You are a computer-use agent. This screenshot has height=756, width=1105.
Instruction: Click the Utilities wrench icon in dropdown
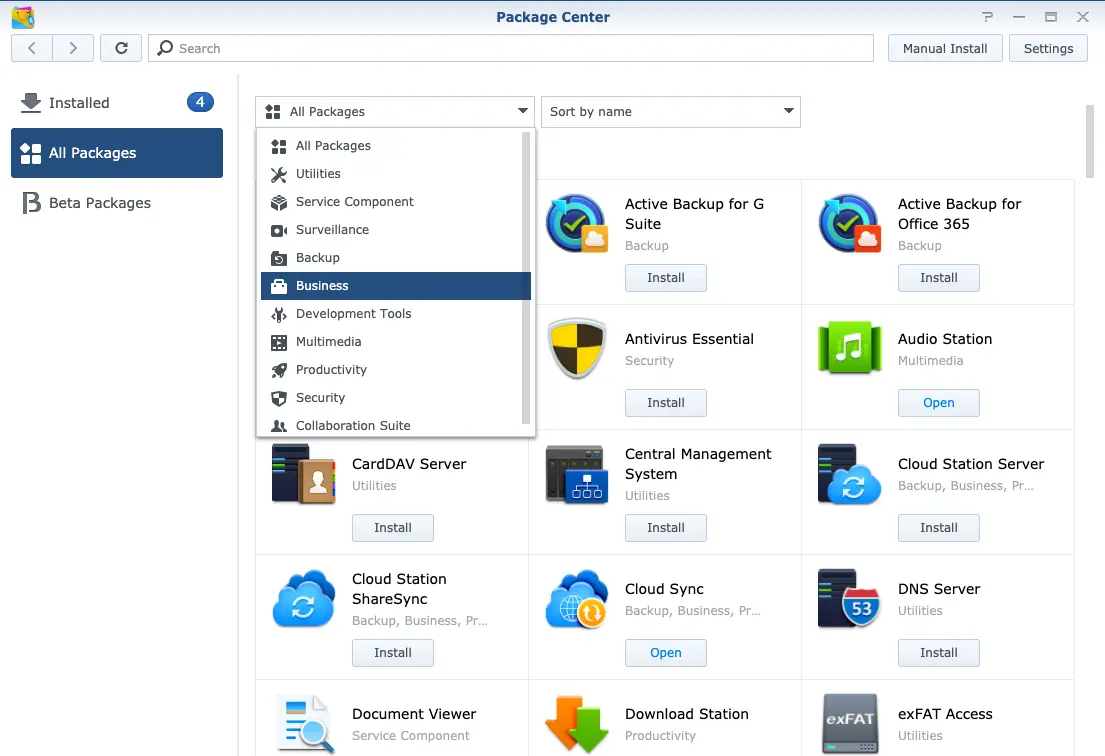point(279,174)
